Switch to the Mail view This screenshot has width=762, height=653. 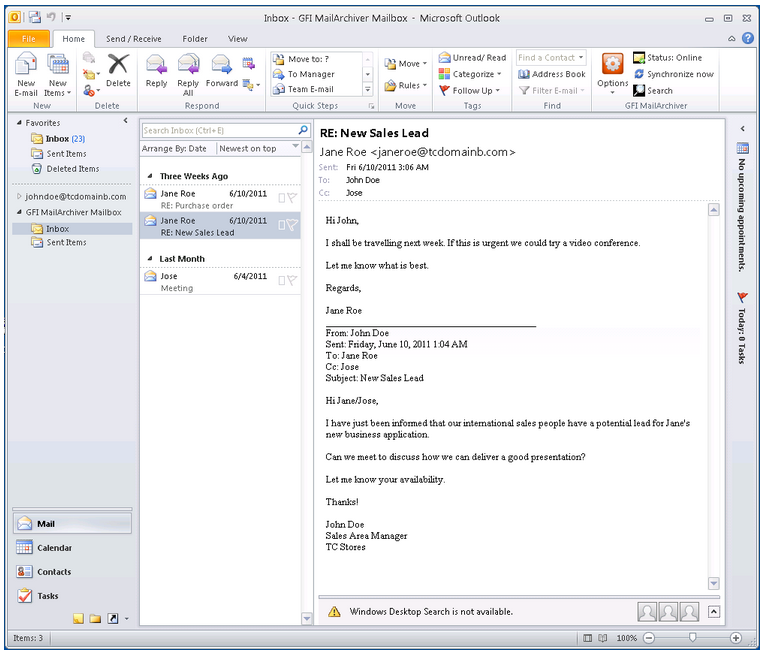pos(72,523)
